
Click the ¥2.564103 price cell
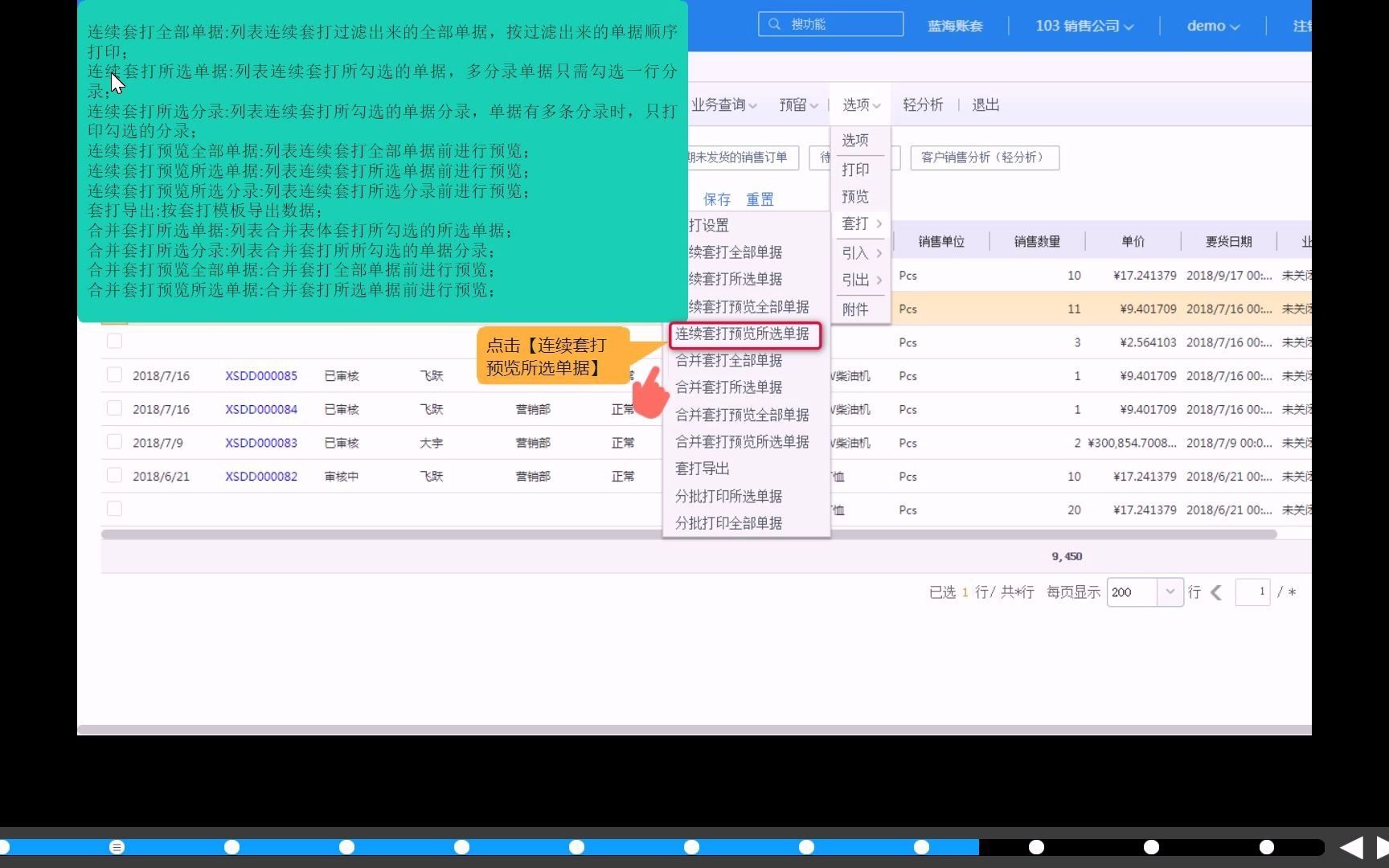(x=1148, y=342)
